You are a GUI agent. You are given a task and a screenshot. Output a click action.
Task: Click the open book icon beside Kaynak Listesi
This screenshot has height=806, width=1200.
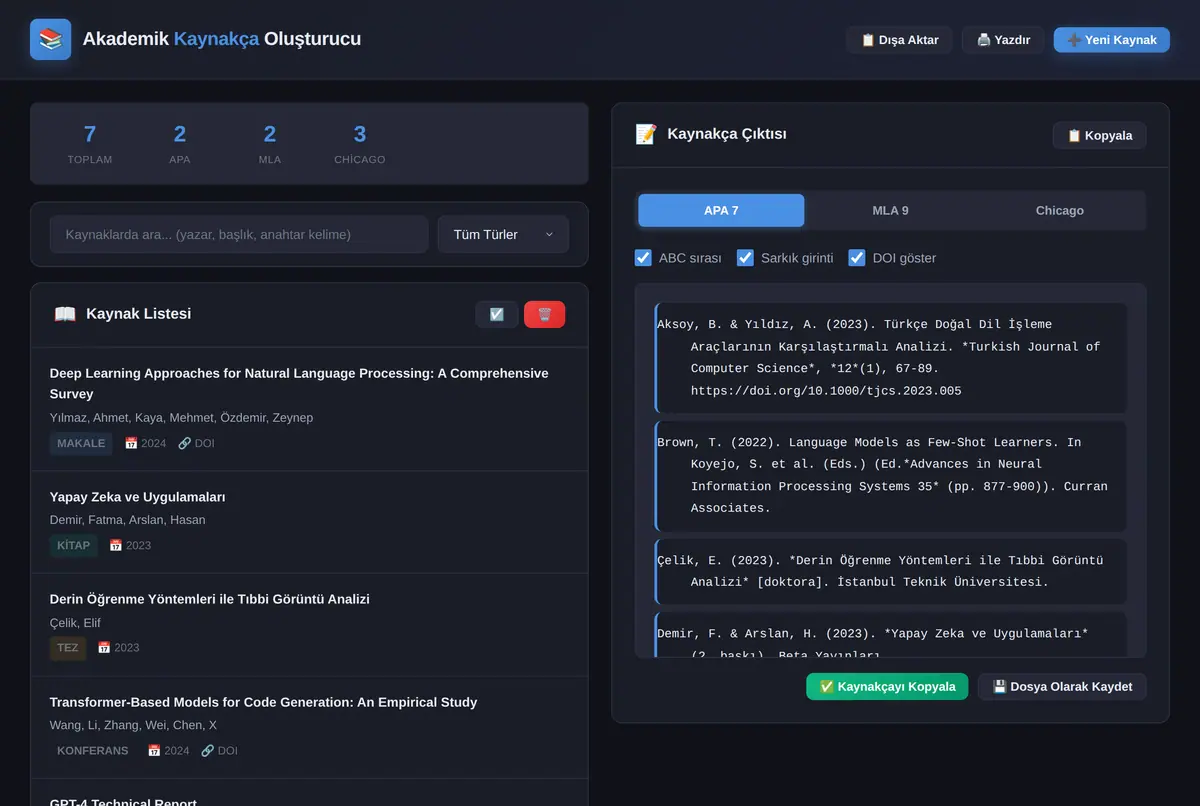pos(65,314)
